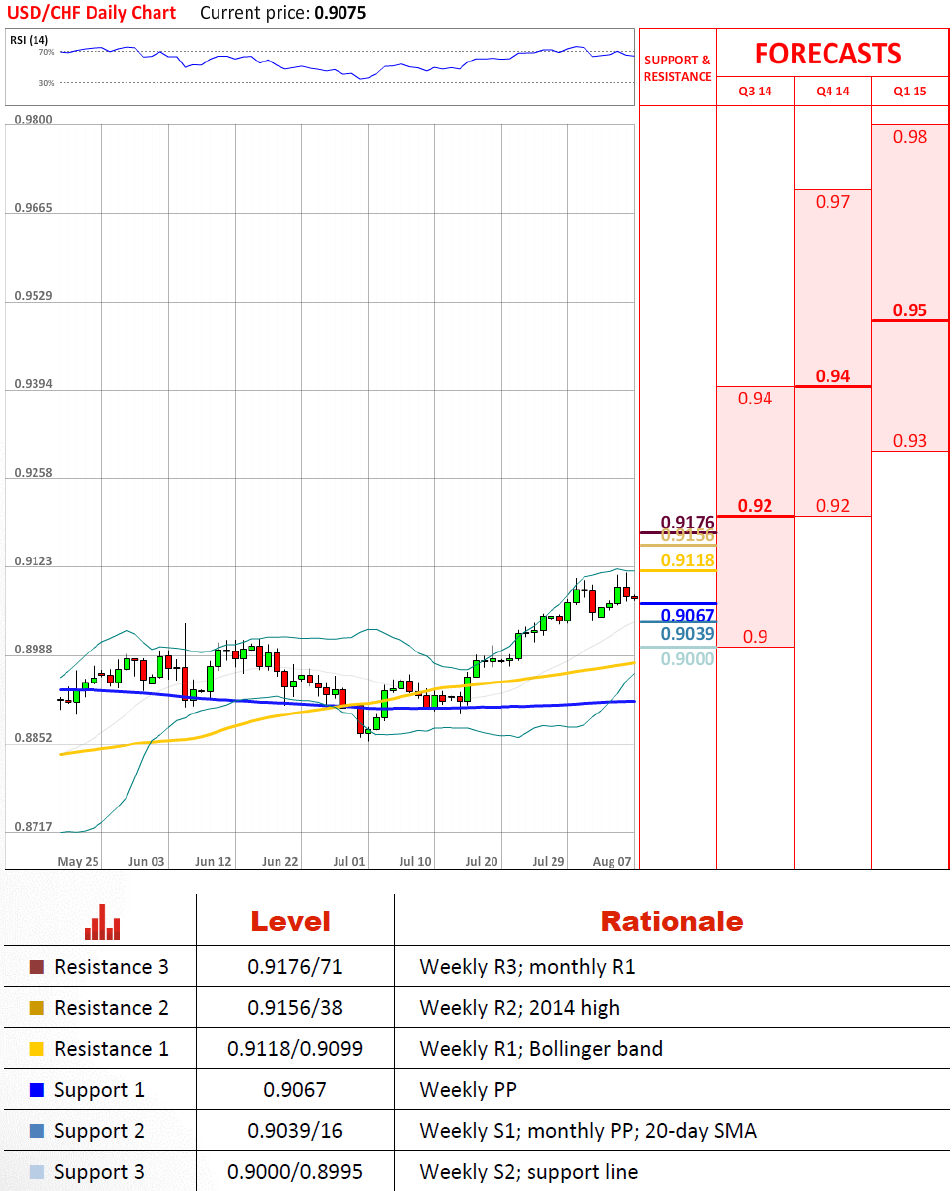
Task: Click the RSI (14) indicator label
Action: (29, 40)
